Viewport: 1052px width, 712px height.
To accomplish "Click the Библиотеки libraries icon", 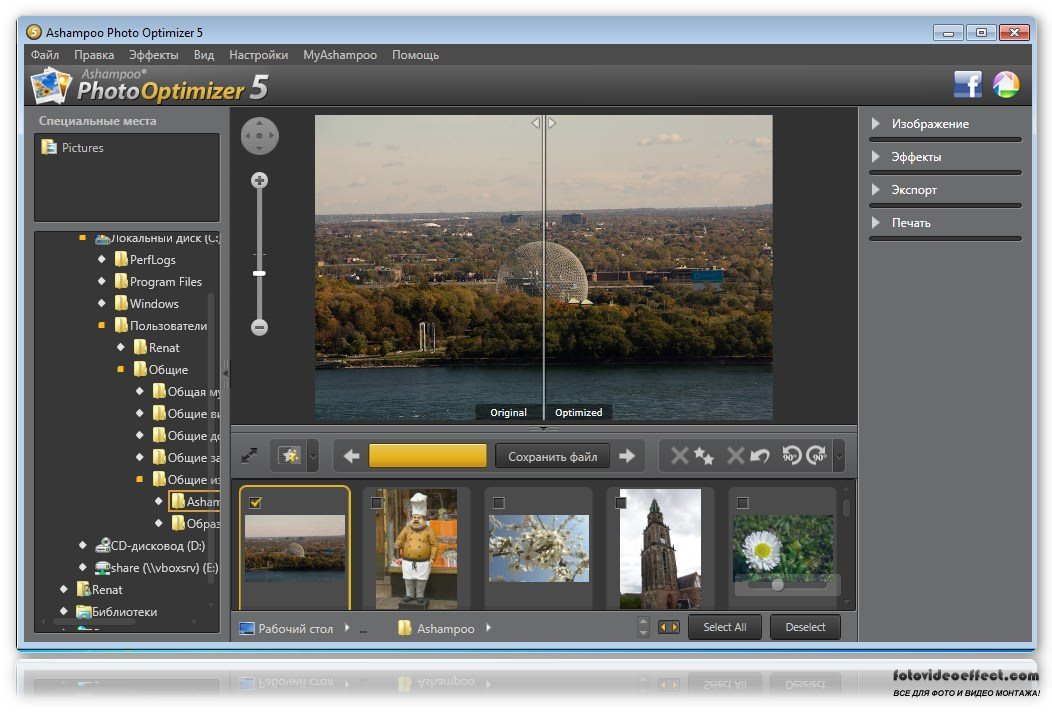I will click(x=83, y=611).
